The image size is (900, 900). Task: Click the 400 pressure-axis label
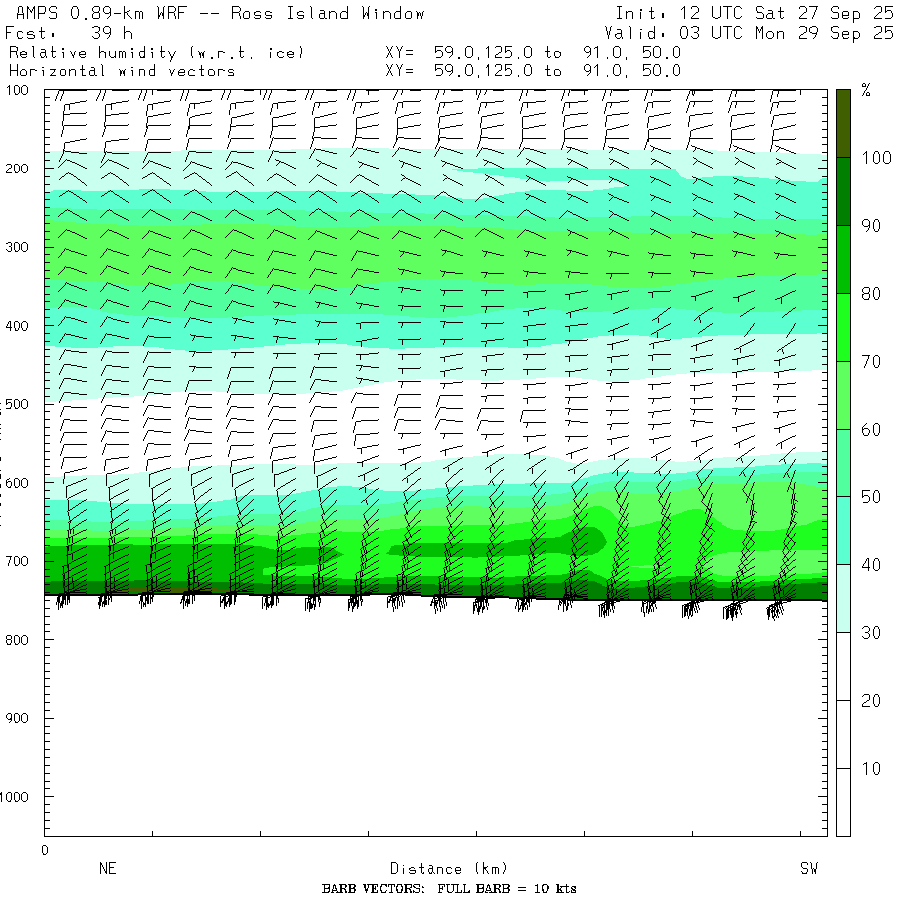17,326
